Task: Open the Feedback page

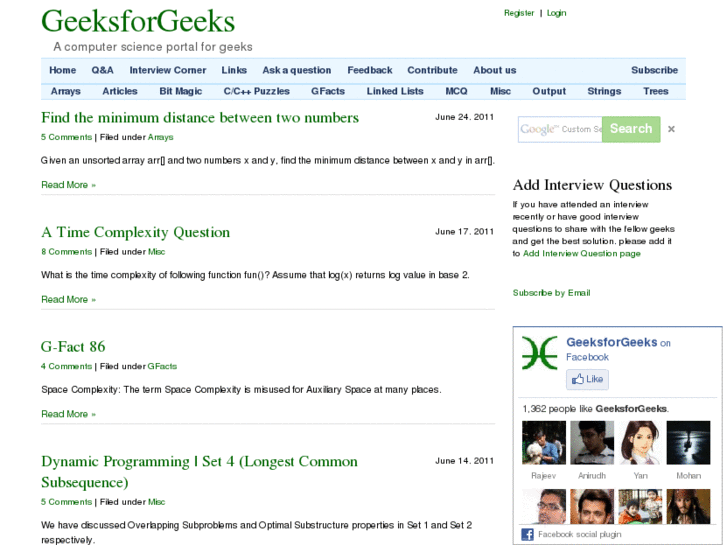Action: click(x=370, y=70)
